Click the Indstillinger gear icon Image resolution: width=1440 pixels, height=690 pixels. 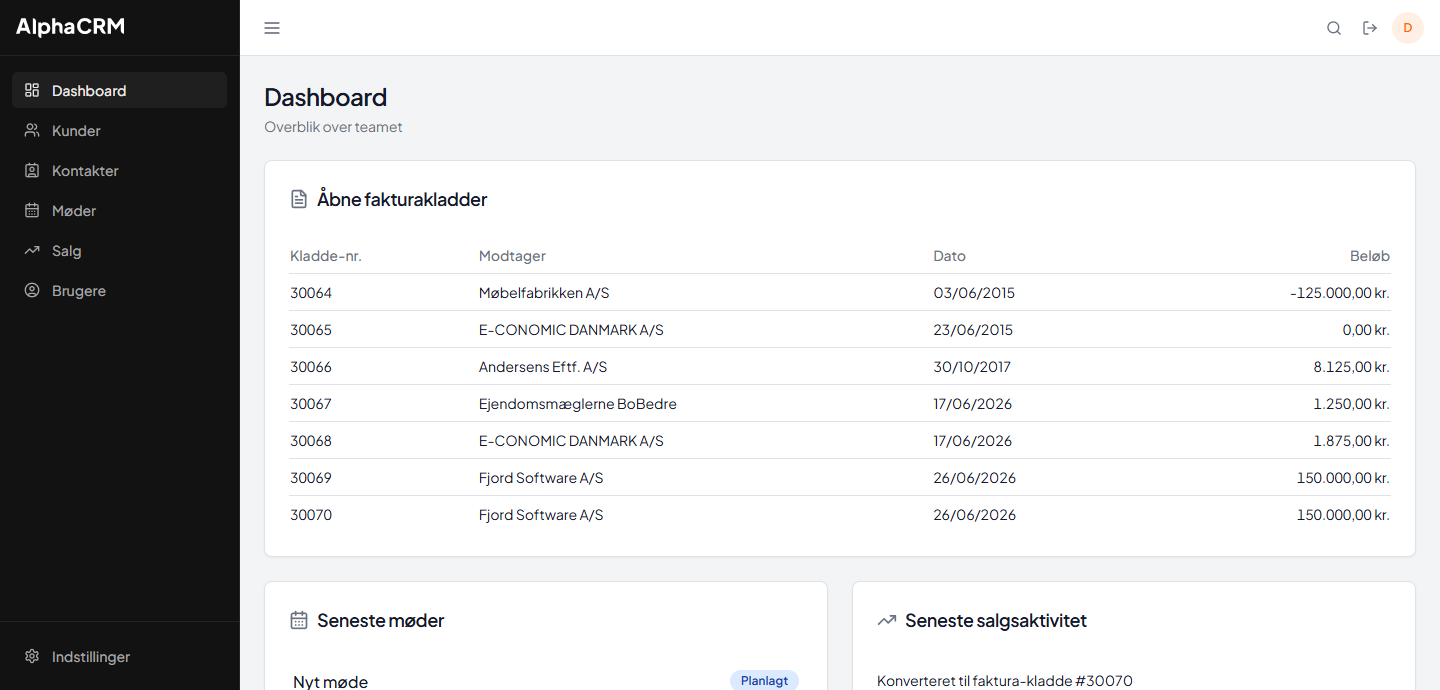pos(32,657)
